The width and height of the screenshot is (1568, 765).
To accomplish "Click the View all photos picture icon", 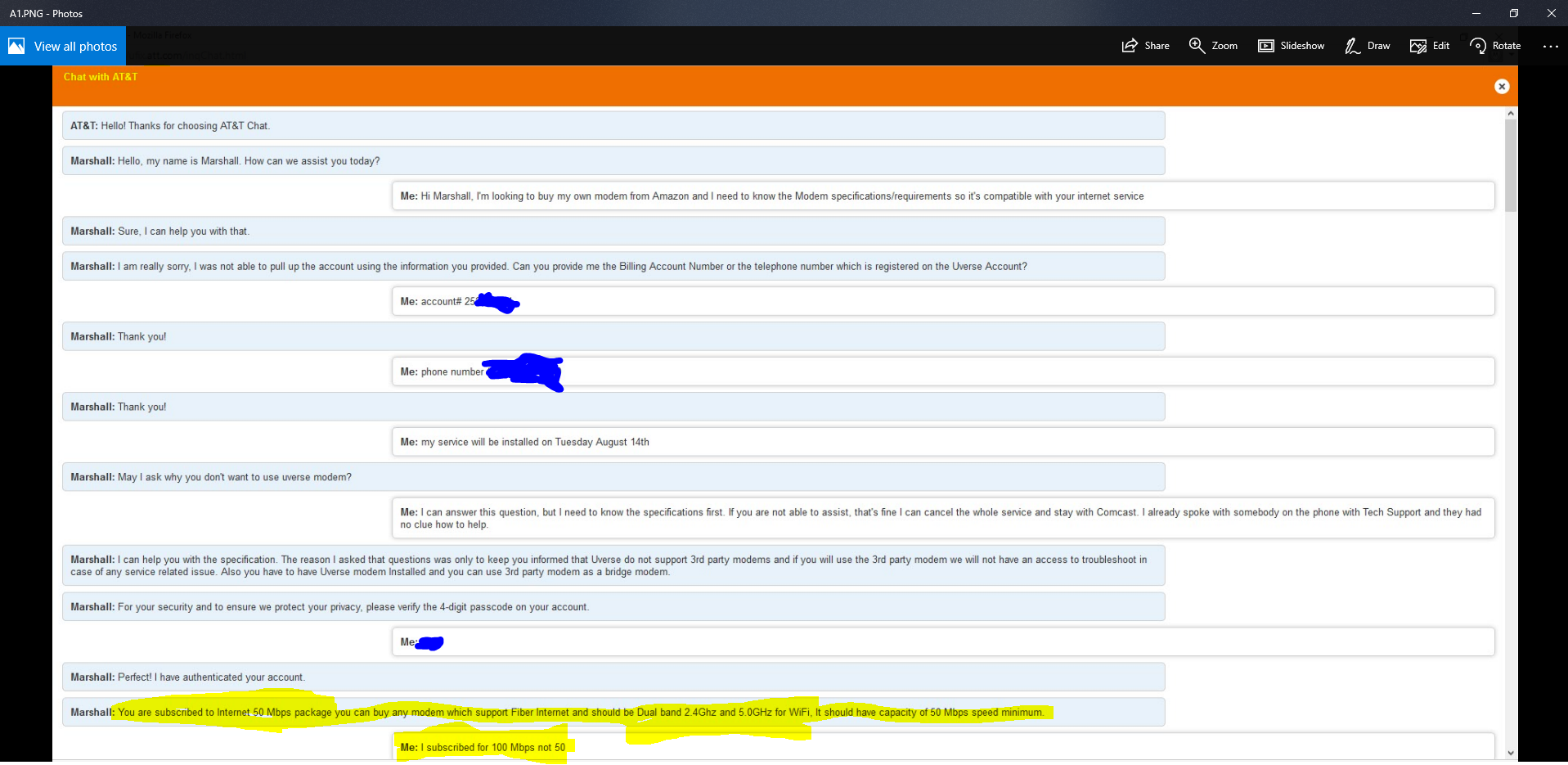I will [x=16, y=46].
